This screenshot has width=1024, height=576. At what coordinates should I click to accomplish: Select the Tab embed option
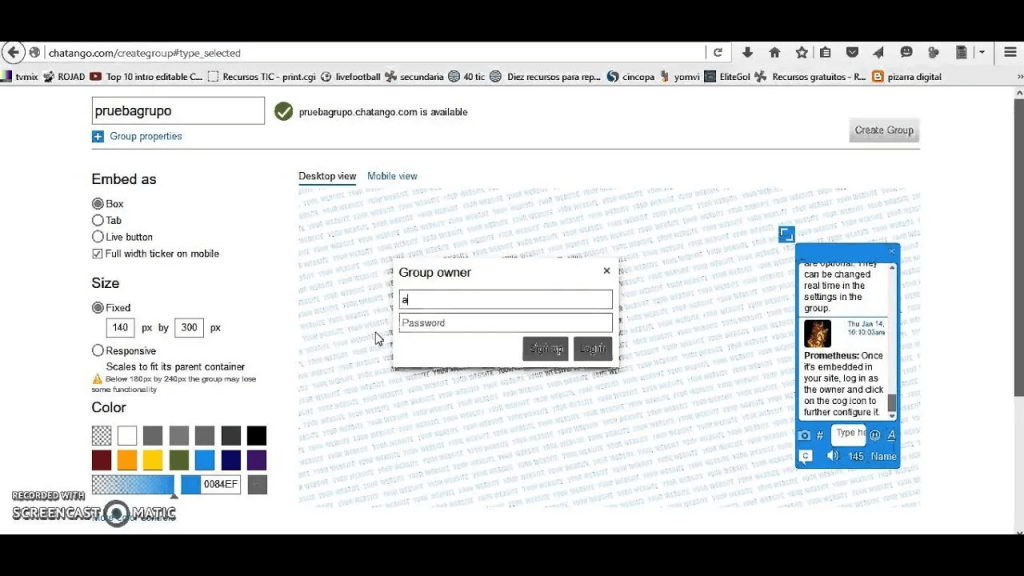point(98,220)
